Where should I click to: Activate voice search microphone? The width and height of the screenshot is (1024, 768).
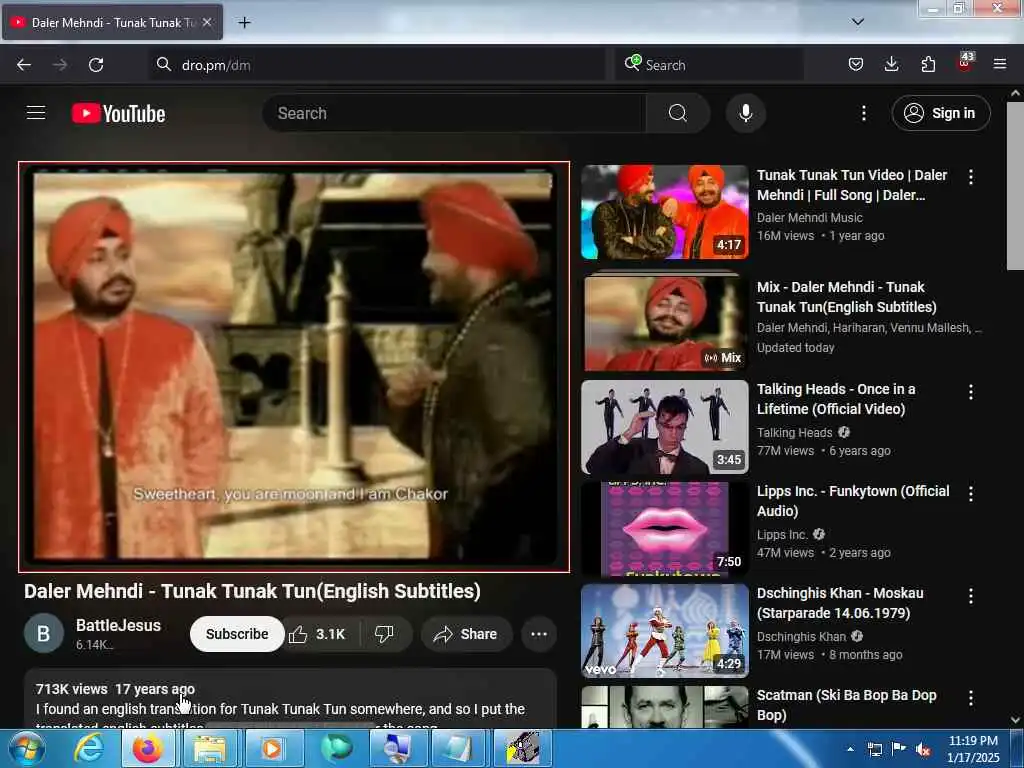pos(746,113)
